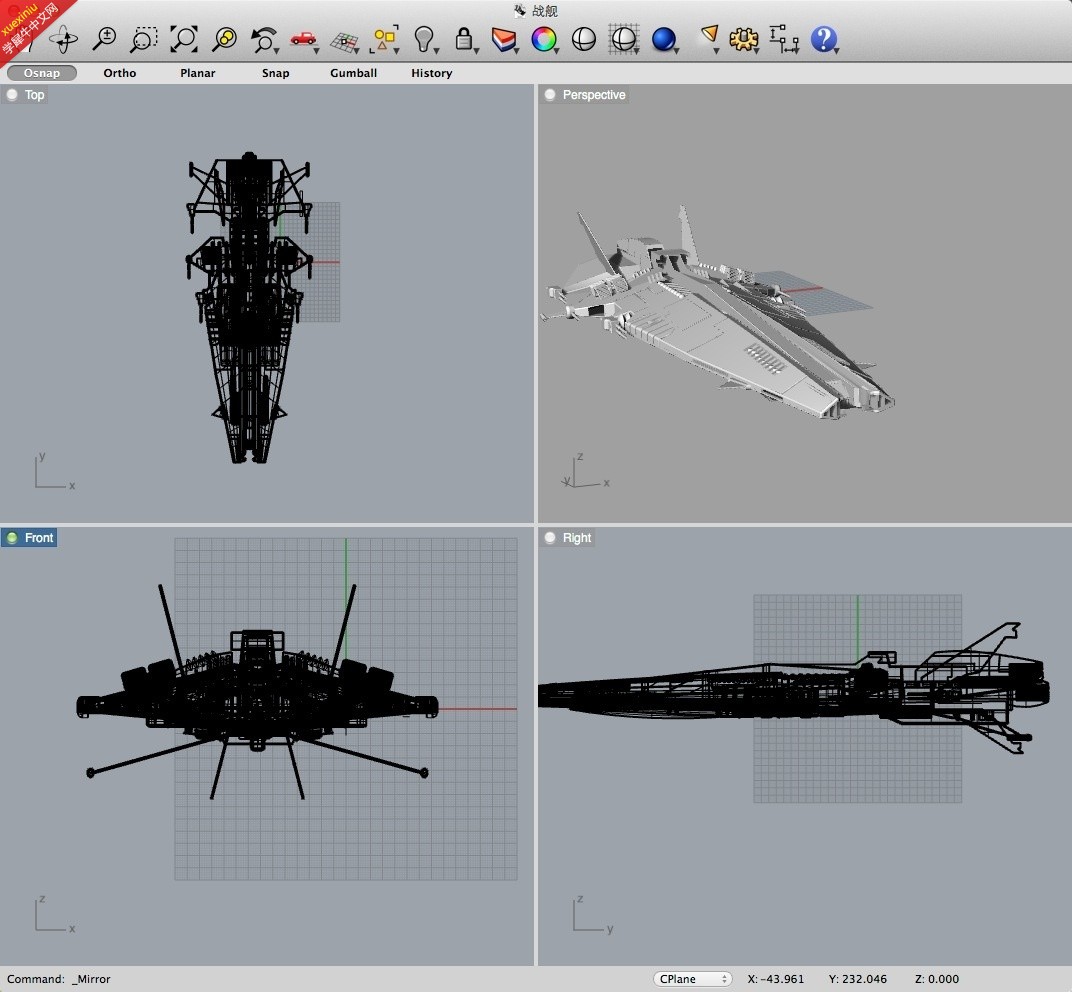The height and width of the screenshot is (992, 1072).
Task: Turn on Planar mode
Action: tap(198, 73)
